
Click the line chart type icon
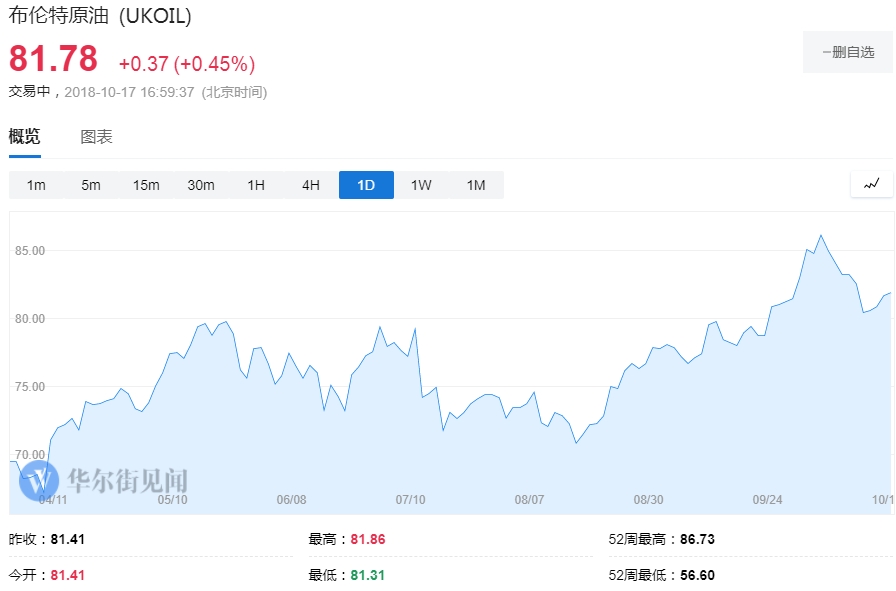871,184
